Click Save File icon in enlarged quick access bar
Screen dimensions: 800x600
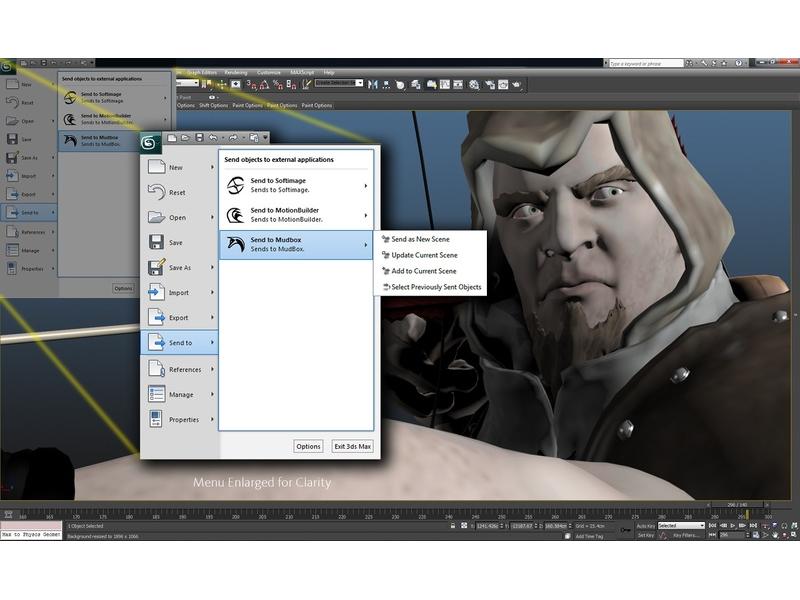coord(199,138)
